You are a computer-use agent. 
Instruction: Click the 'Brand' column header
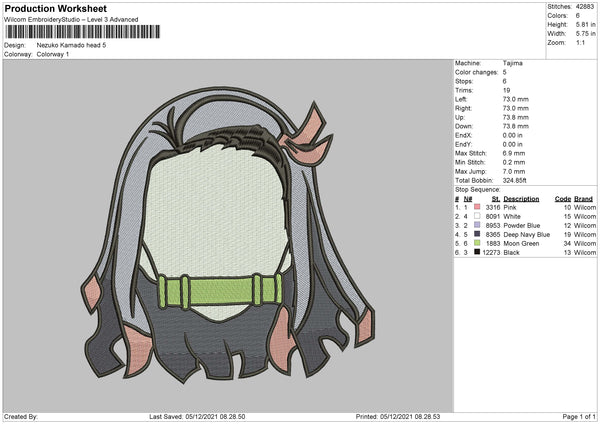point(584,199)
